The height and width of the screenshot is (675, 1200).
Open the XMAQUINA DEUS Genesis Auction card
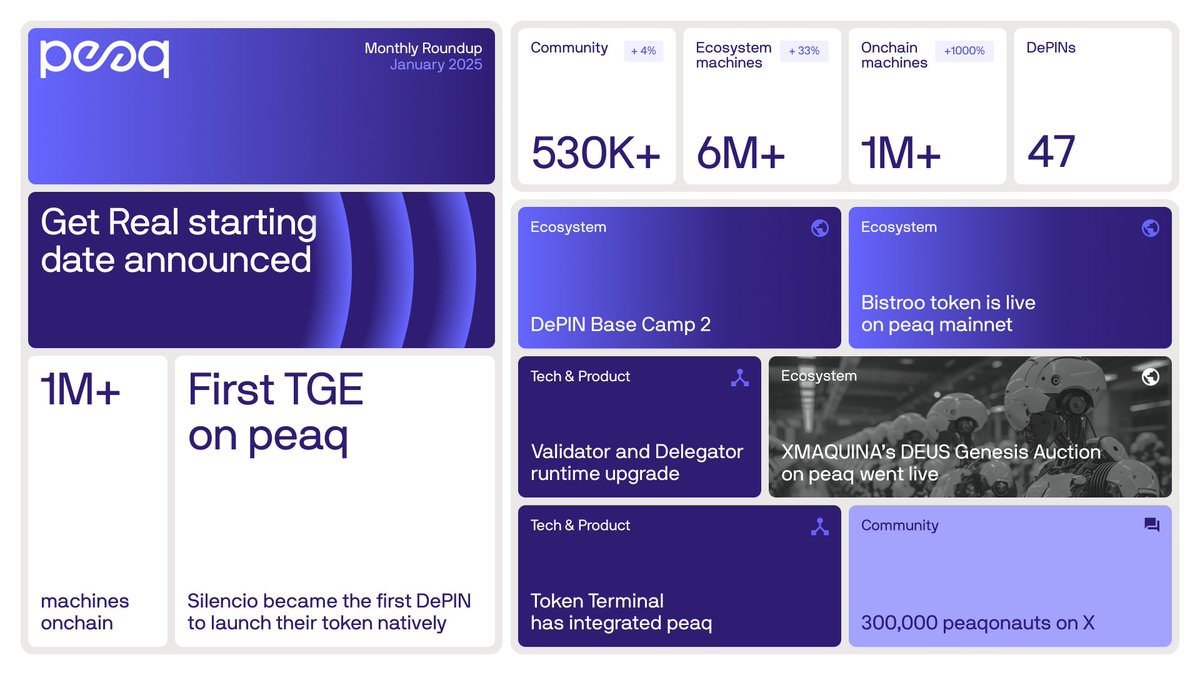970,427
